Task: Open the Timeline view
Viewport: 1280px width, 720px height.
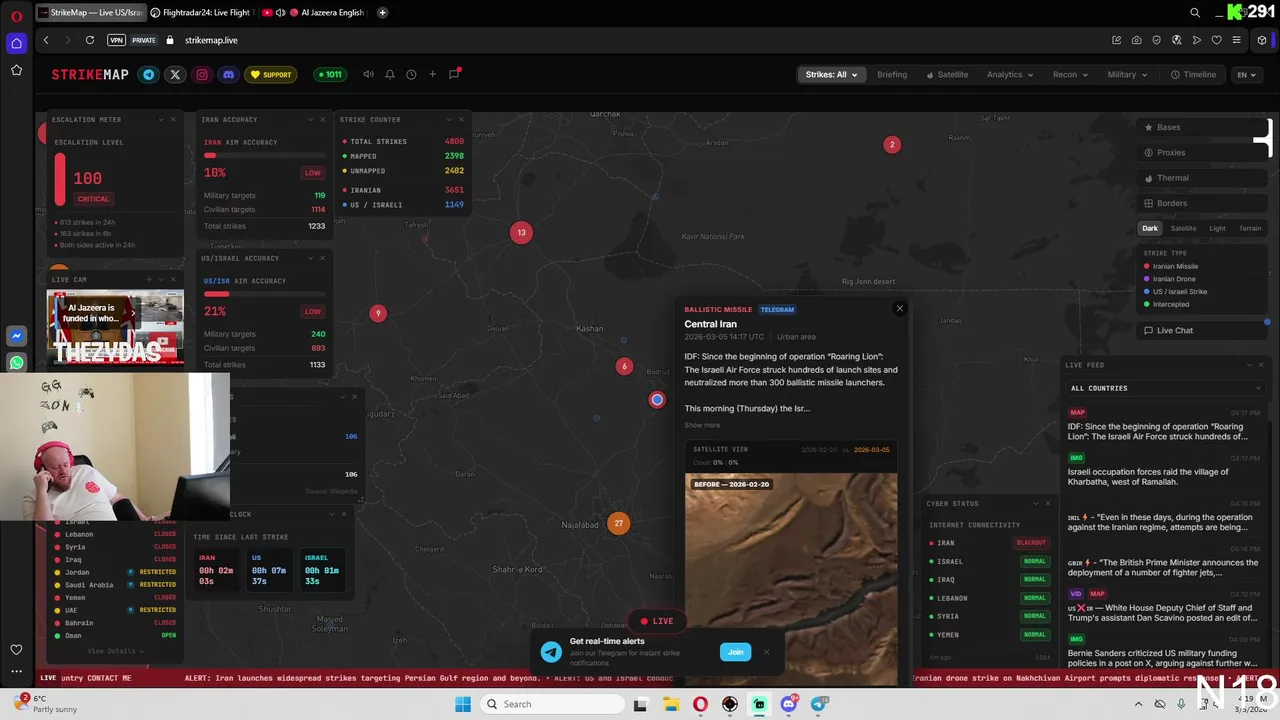Action: (x=1194, y=74)
